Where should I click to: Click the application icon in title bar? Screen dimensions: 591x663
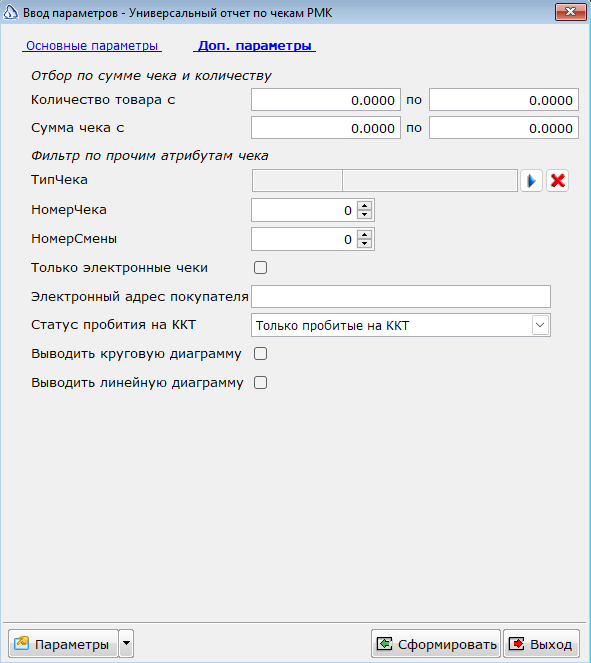11,12
